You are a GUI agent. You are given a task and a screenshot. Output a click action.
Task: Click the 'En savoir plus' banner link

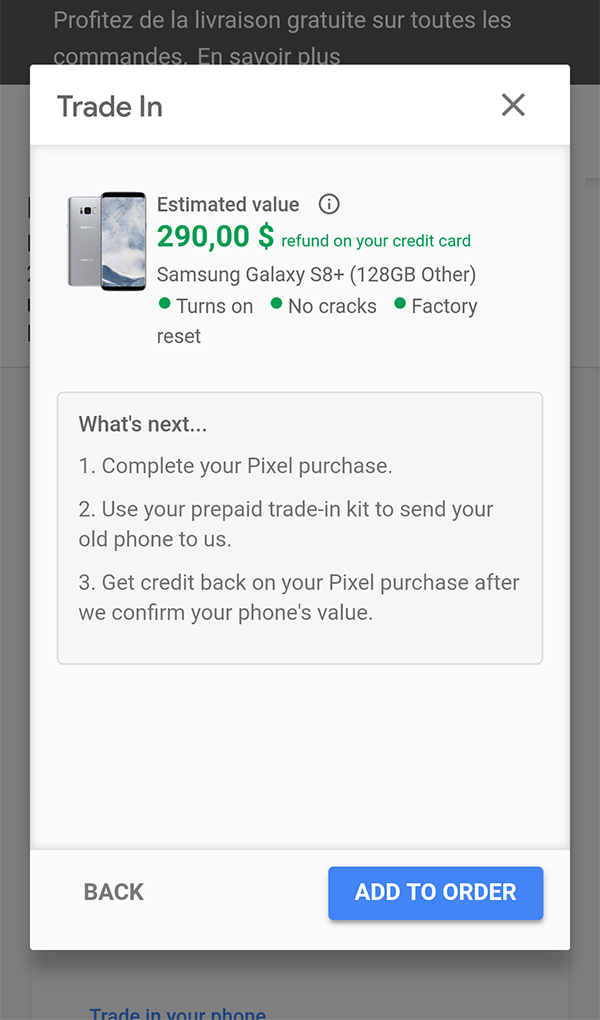[x=269, y=57]
